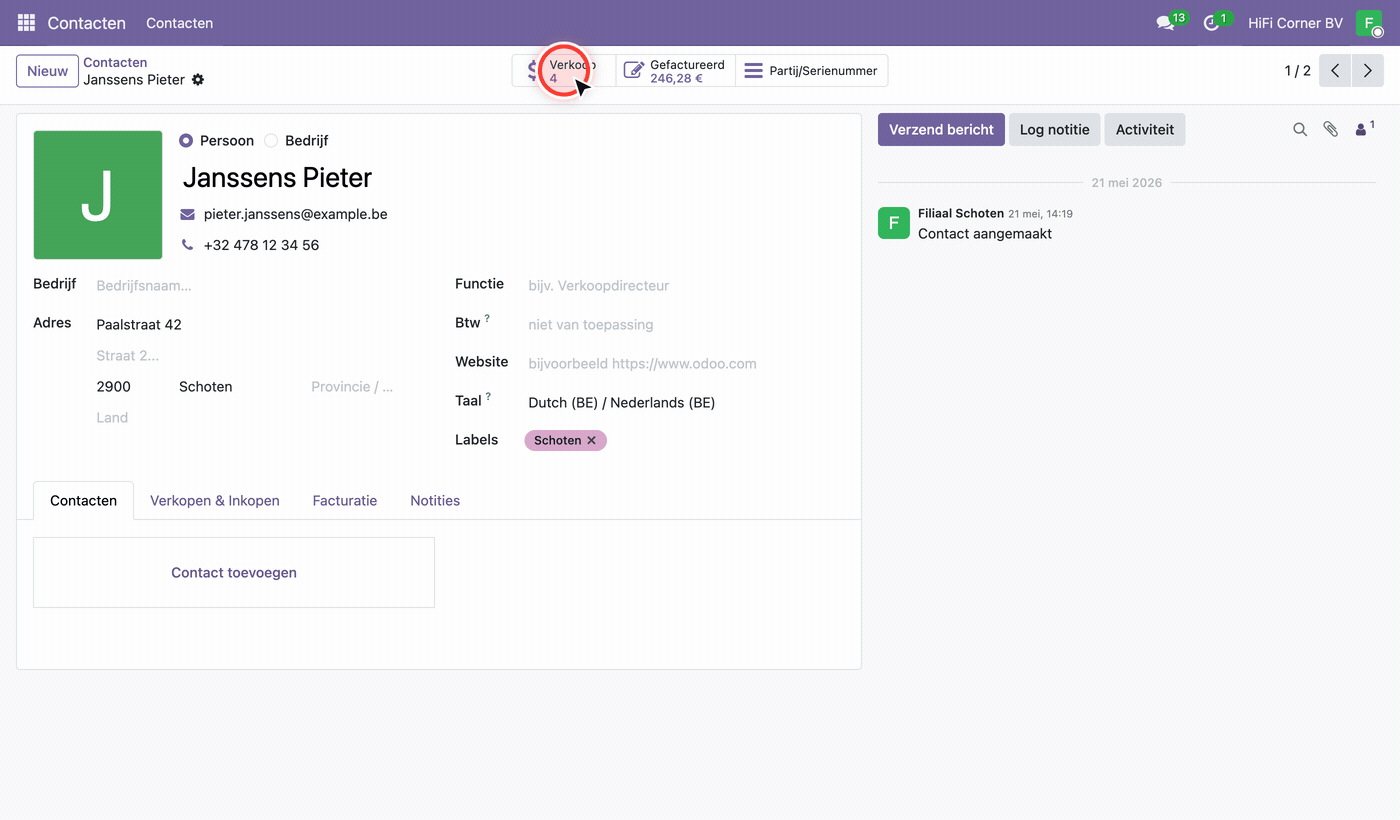Image resolution: width=1400 pixels, height=820 pixels.
Task: Go to previous record arrow
Action: point(1335,71)
